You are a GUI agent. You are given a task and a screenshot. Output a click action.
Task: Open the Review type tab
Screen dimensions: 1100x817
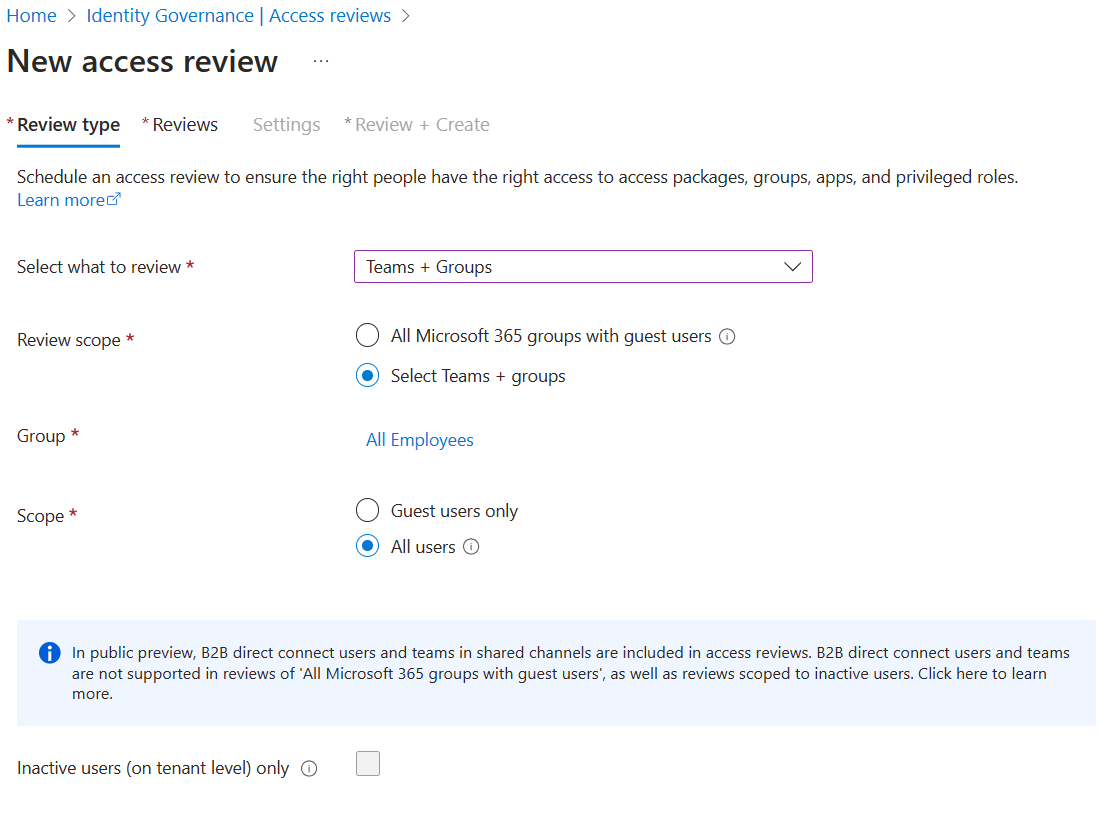pos(68,125)
